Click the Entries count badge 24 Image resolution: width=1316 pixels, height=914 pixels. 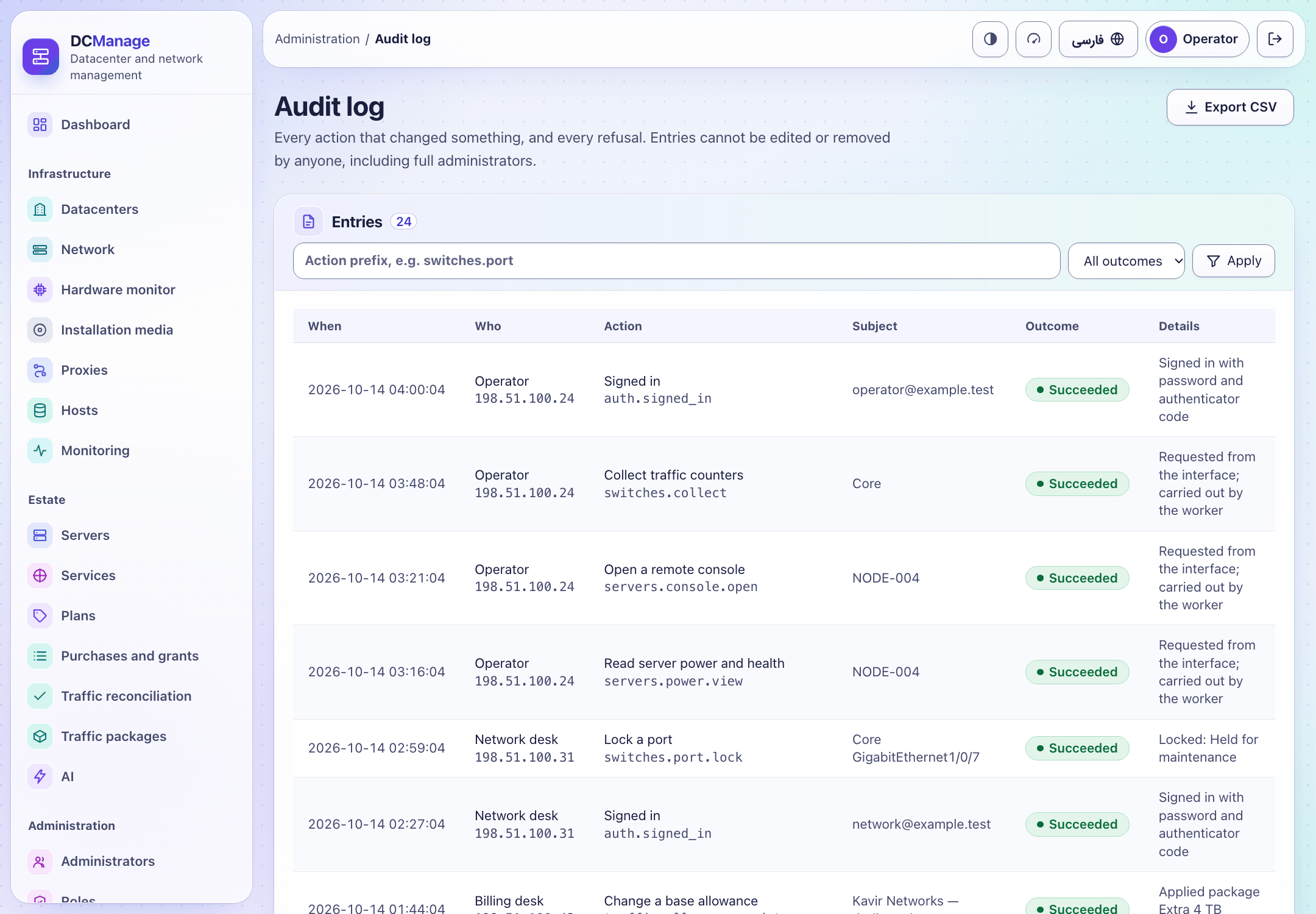[x=403, y=221]
